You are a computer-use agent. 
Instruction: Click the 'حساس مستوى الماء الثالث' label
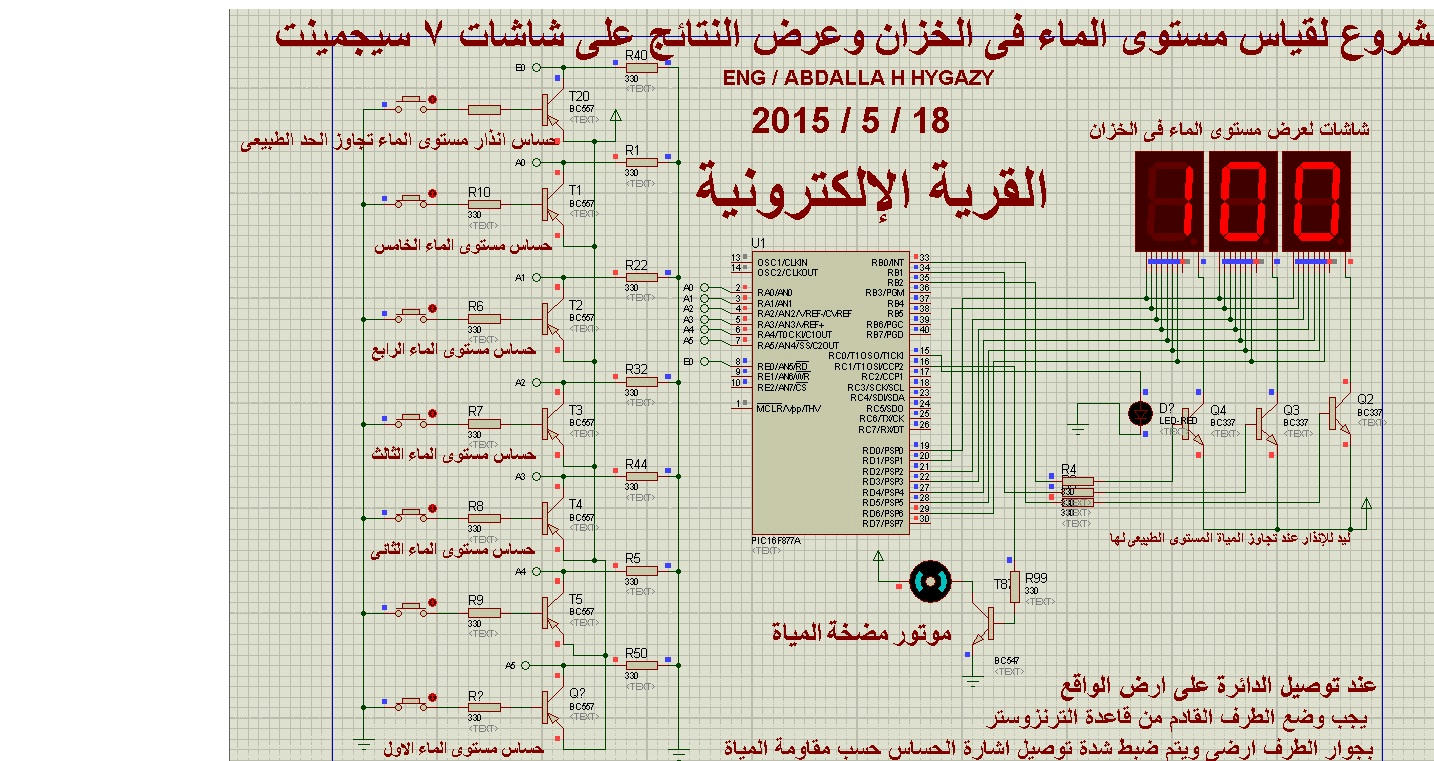tap(454, 454)
